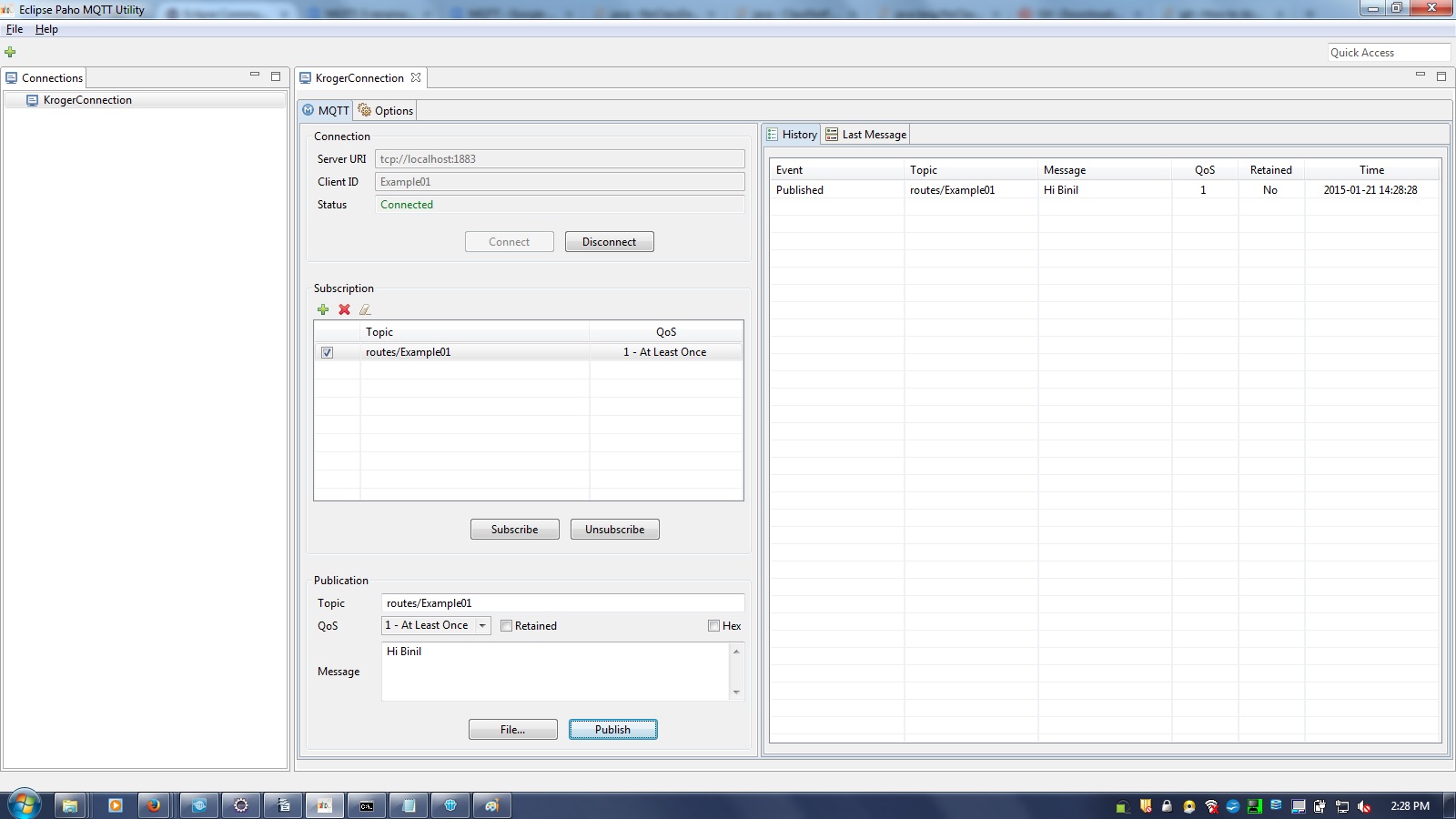Image resolution: width=1456 pixels, height=819 pixels.
Task: Open Firefox from the taskbar
Action: (x=154, y=805)
